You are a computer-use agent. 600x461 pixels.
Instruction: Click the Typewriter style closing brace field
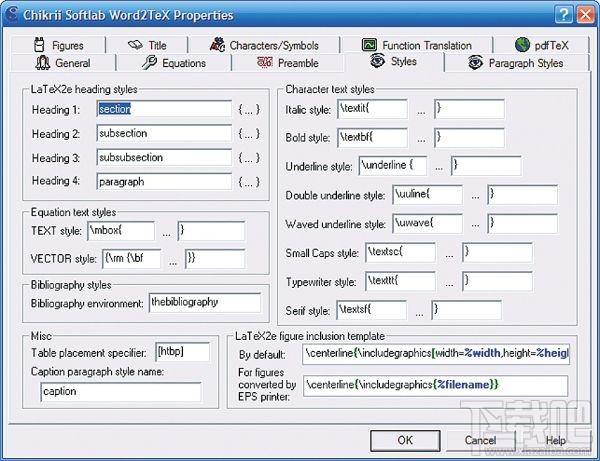[497, 281]
